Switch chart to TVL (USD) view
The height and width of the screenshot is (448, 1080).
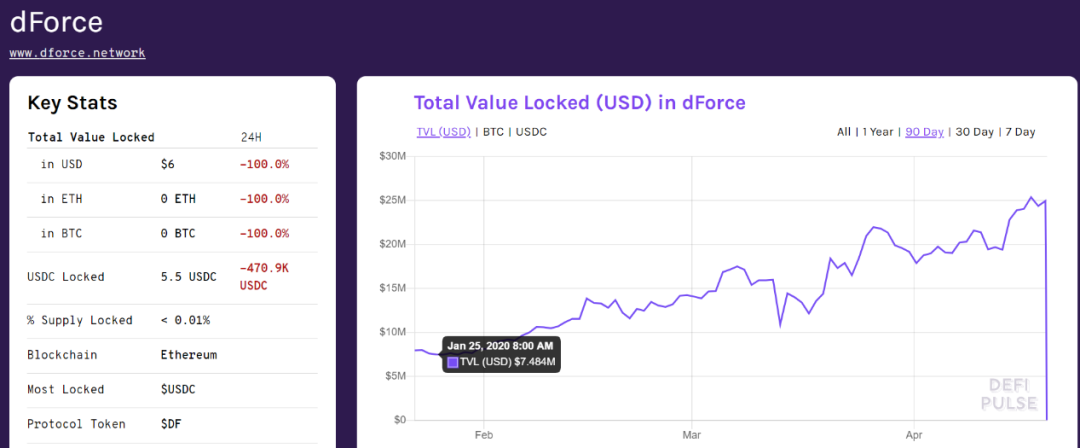(x=443, y=132)
